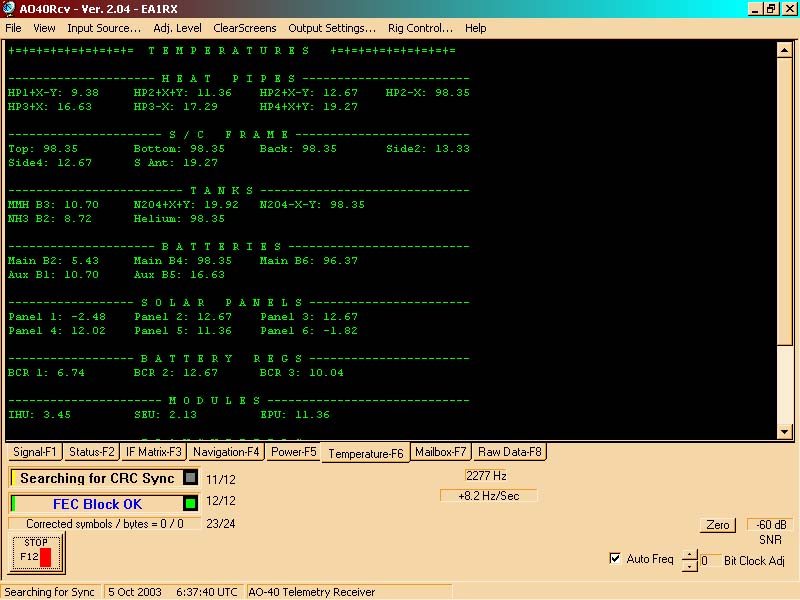This screenshot has width=800, height=600.
Task: Switch to IF Matrix-F3 tab
Action: (x=154, y=452)
